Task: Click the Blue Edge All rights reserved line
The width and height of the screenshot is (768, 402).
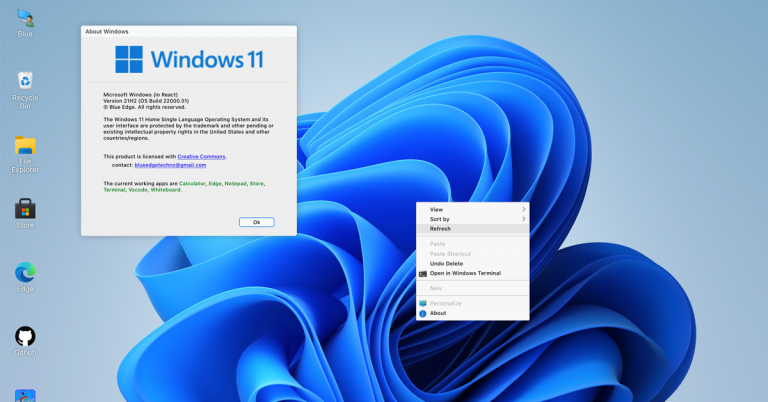Action: [144, 107]
